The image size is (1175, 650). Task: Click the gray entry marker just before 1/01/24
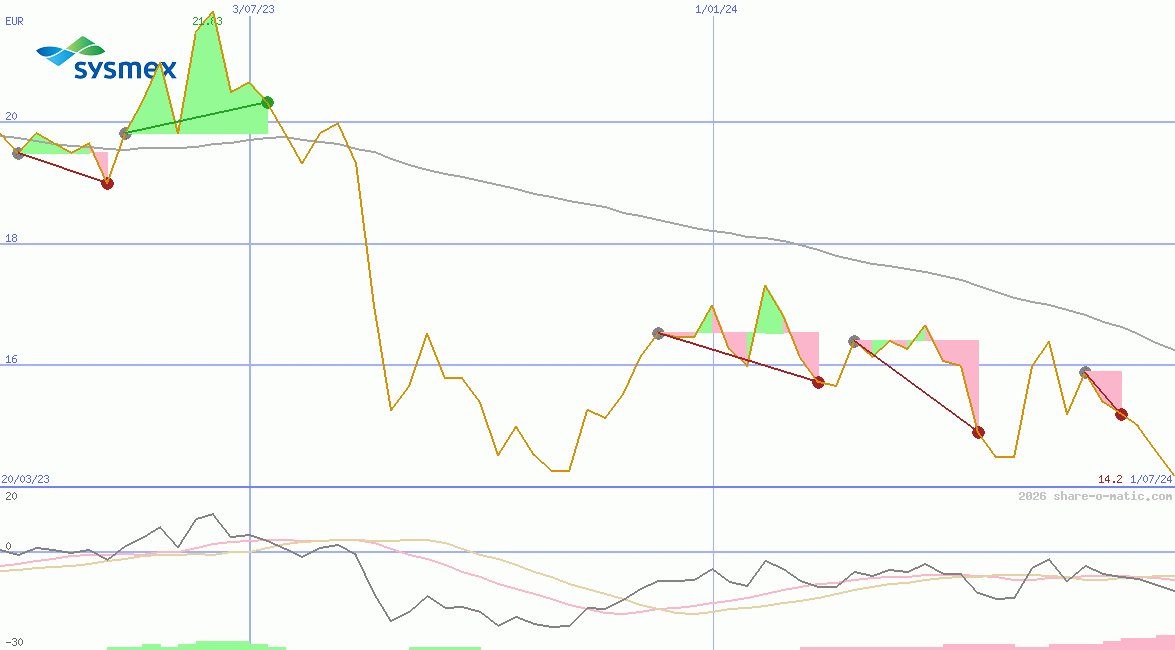(x=658, y=333)
